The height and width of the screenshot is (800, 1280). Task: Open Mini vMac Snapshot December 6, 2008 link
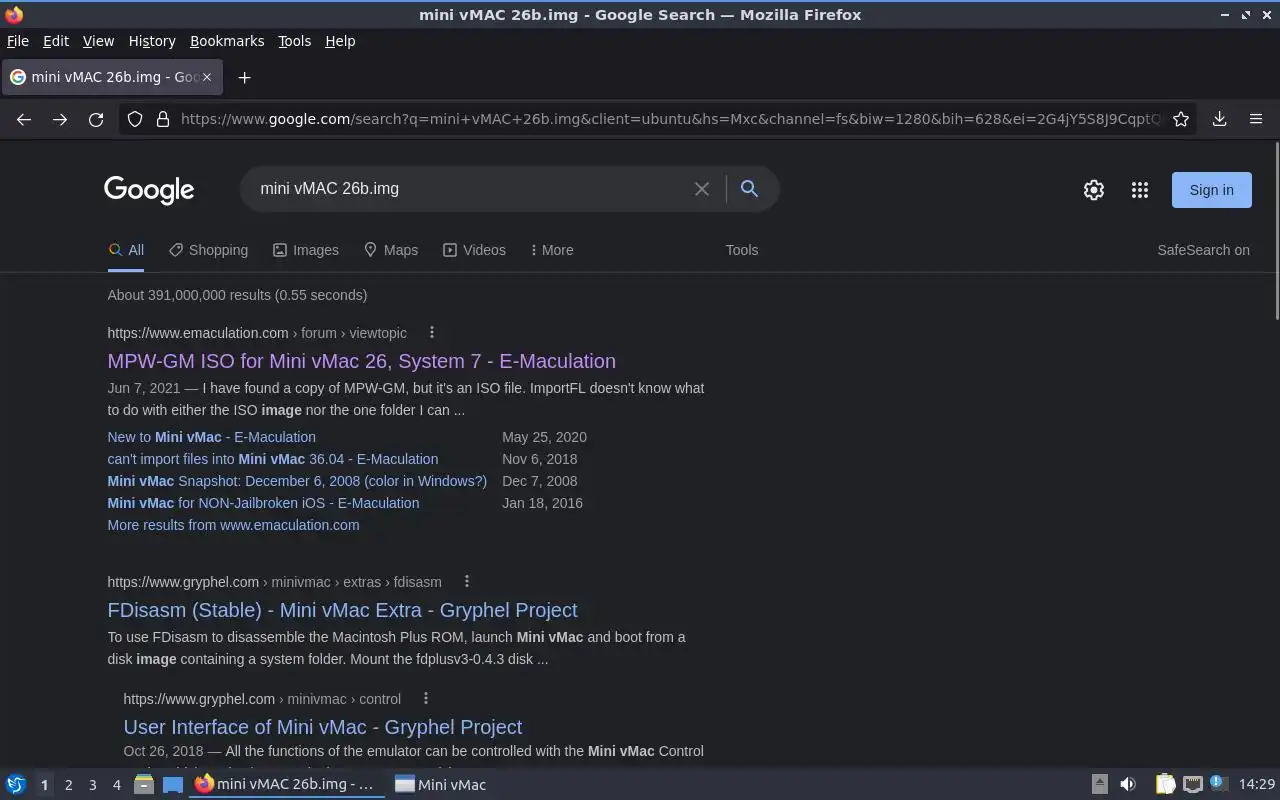click(x=297, y=481)
